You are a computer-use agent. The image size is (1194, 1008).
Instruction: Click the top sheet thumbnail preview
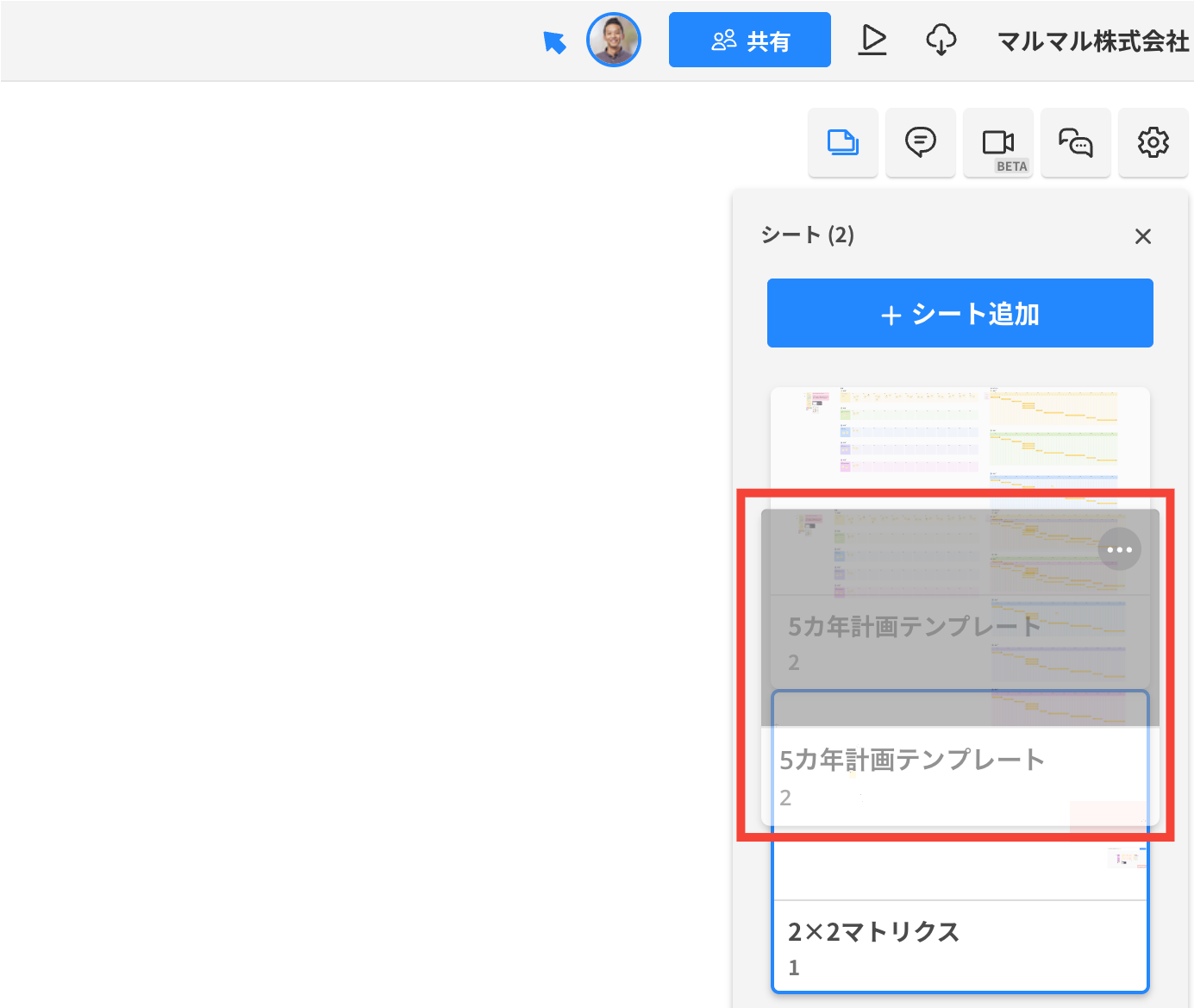click(x=960, y=438)
